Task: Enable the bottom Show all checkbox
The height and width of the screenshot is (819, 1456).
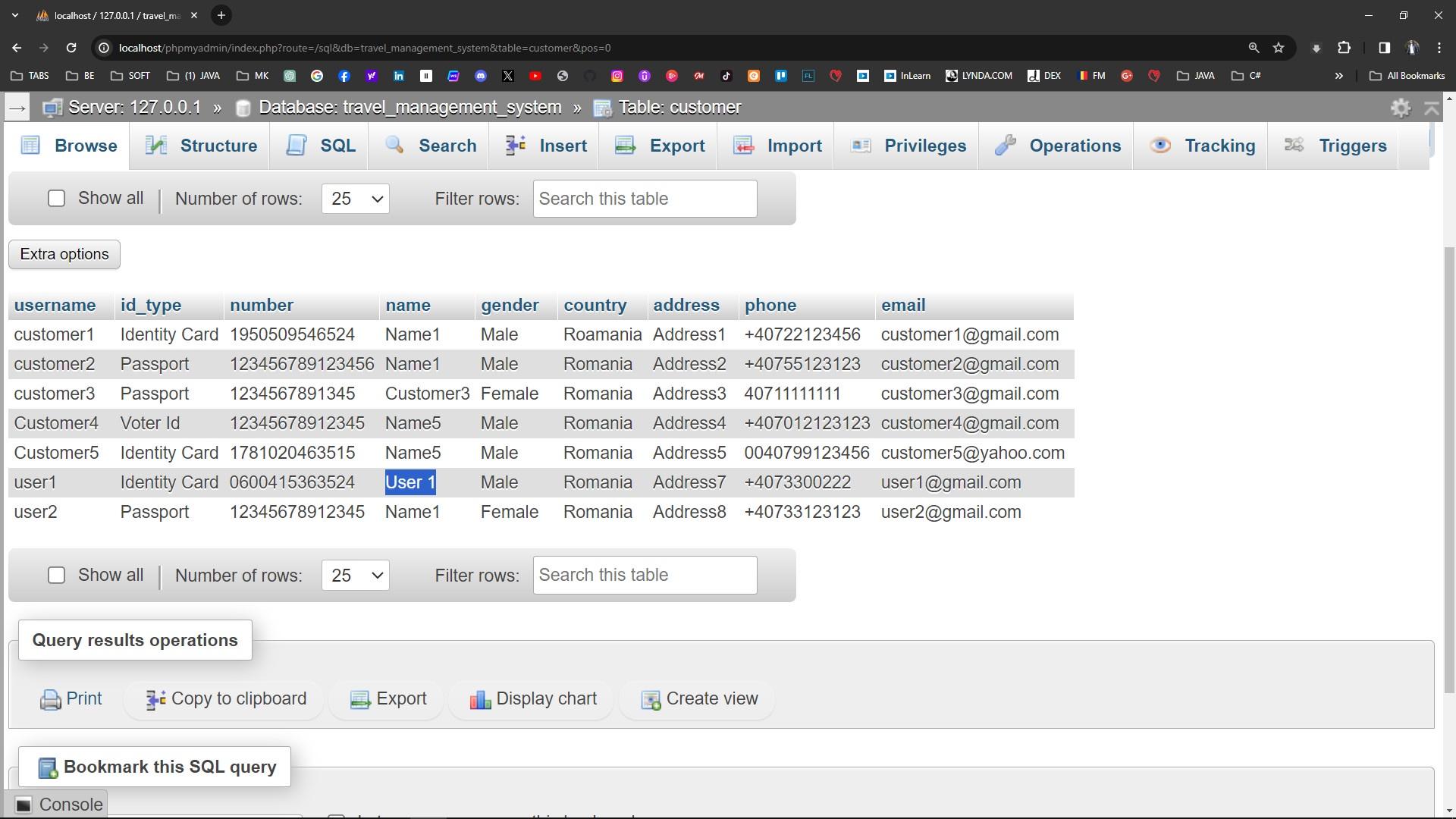Action: (56, 575)
